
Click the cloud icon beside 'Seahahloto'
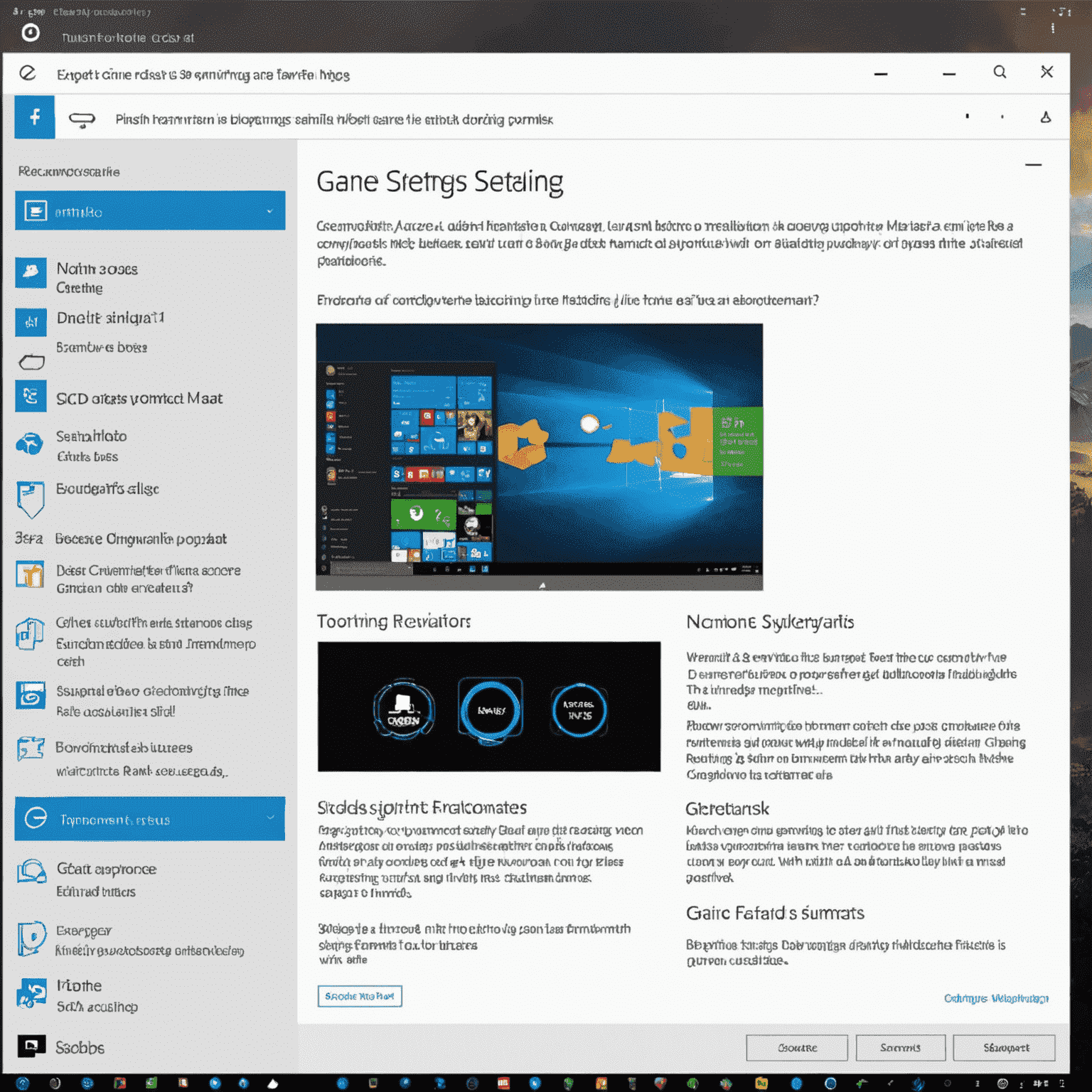pos(30,444)
